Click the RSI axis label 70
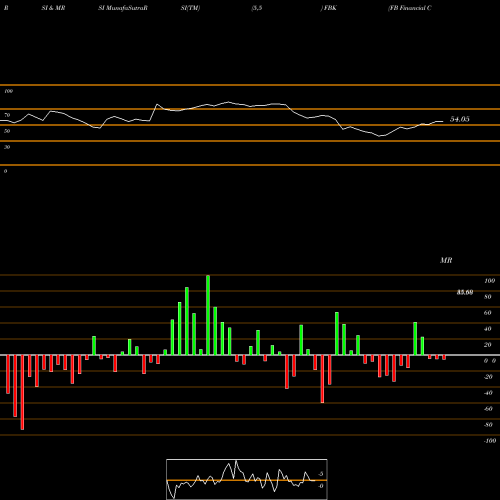Viewport: 500px width, 500px height. [7, 115]
